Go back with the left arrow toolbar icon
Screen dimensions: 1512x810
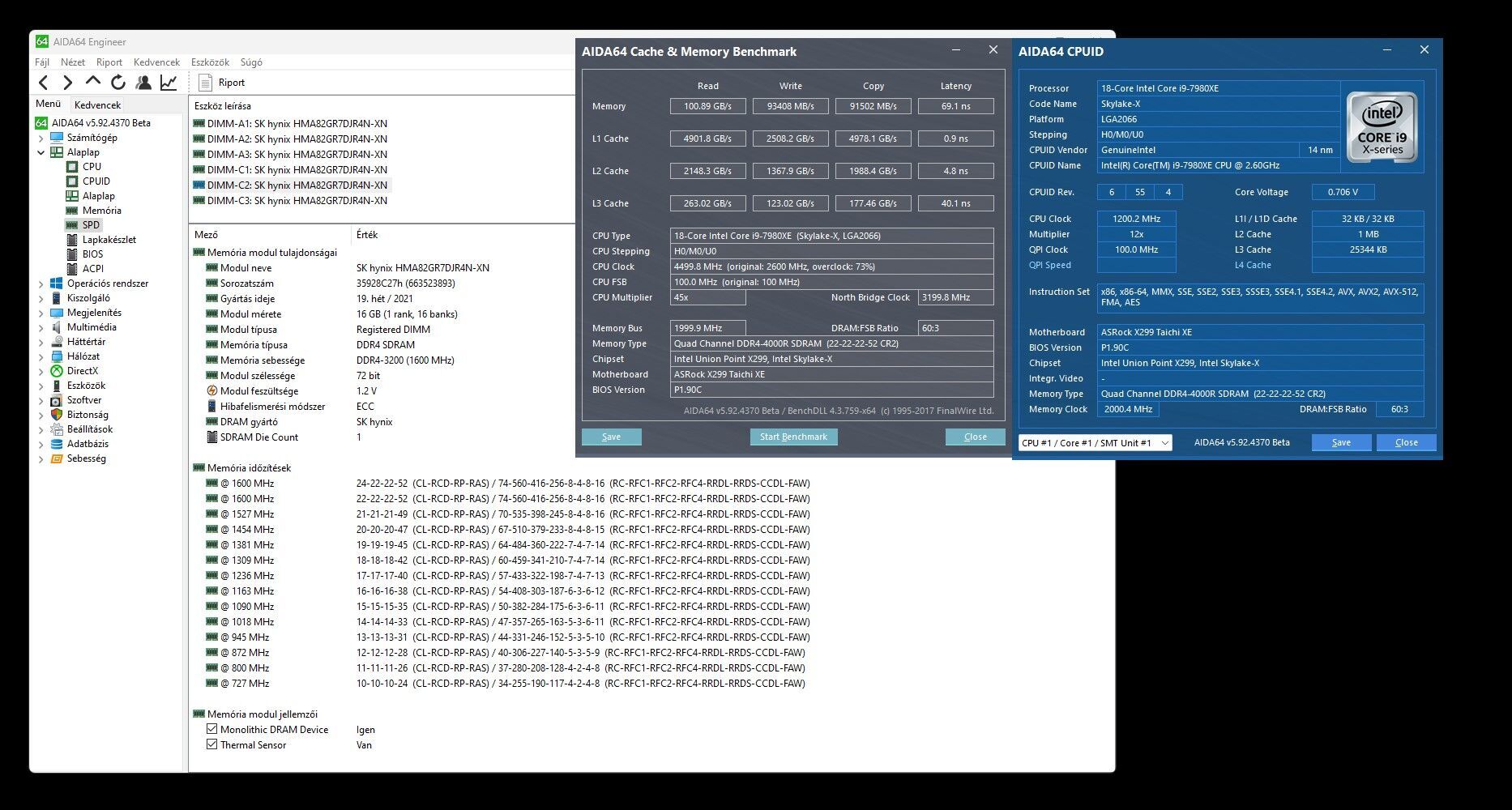[x=44, y=82]
